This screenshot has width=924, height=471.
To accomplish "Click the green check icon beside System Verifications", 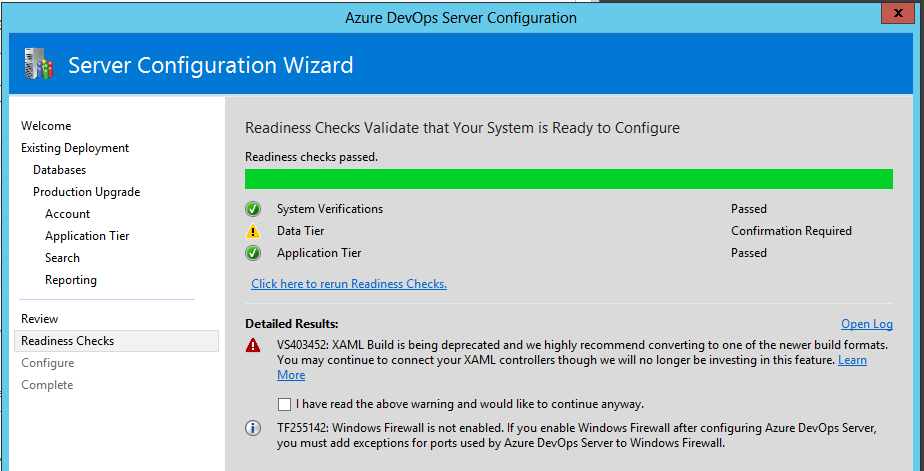I will [x=253, y=209].
